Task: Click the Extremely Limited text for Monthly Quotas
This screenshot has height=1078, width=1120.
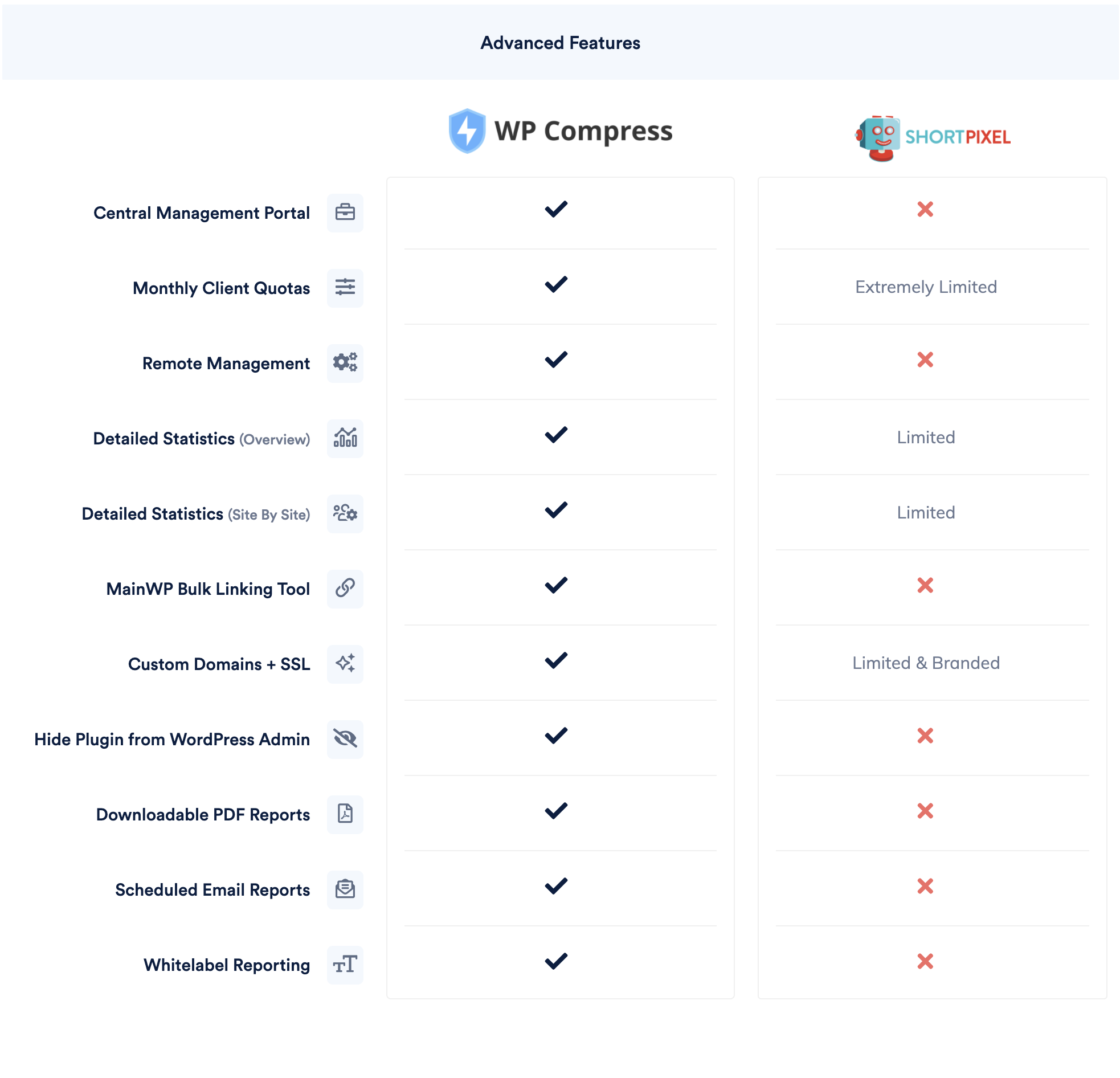Action: pyautogui.click(x=926, y=287)
